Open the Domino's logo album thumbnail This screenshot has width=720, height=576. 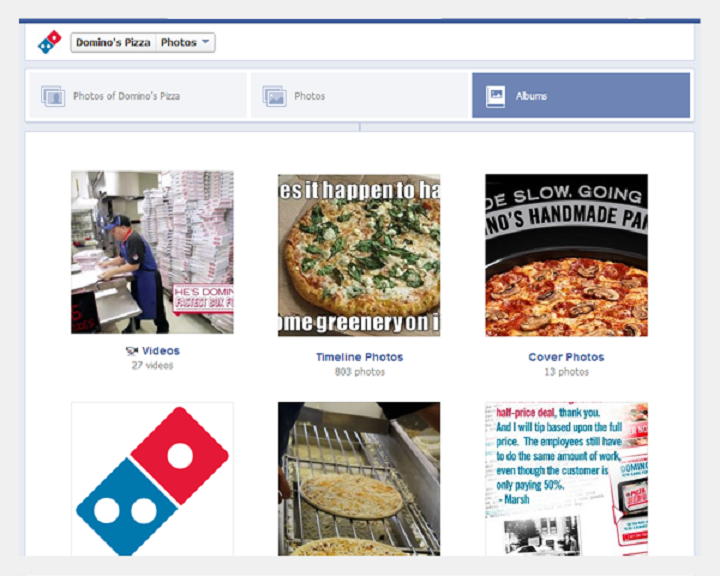point(152,479)
